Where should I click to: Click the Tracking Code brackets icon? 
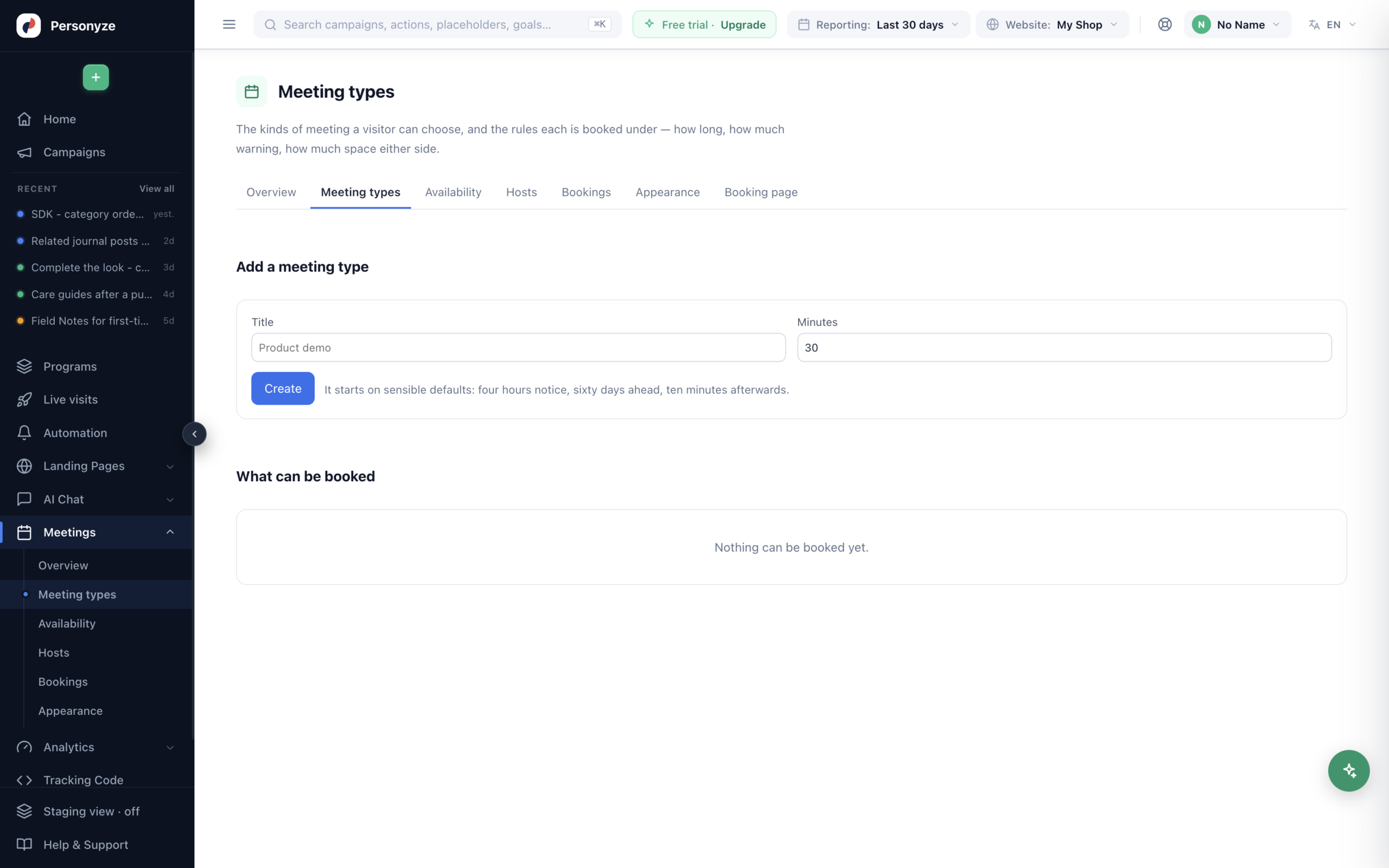tap(24, 780)
